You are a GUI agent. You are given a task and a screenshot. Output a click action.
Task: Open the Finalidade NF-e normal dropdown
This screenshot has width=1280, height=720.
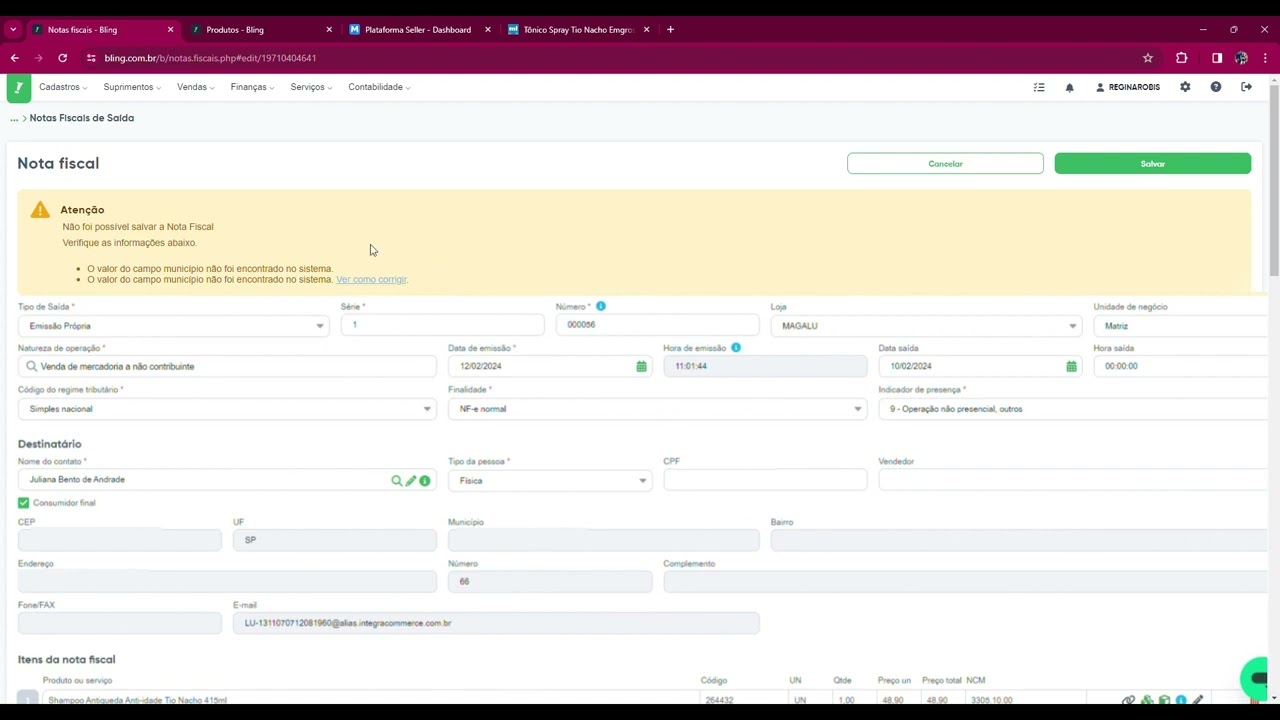pyautogui.click(x=657, y=409)
